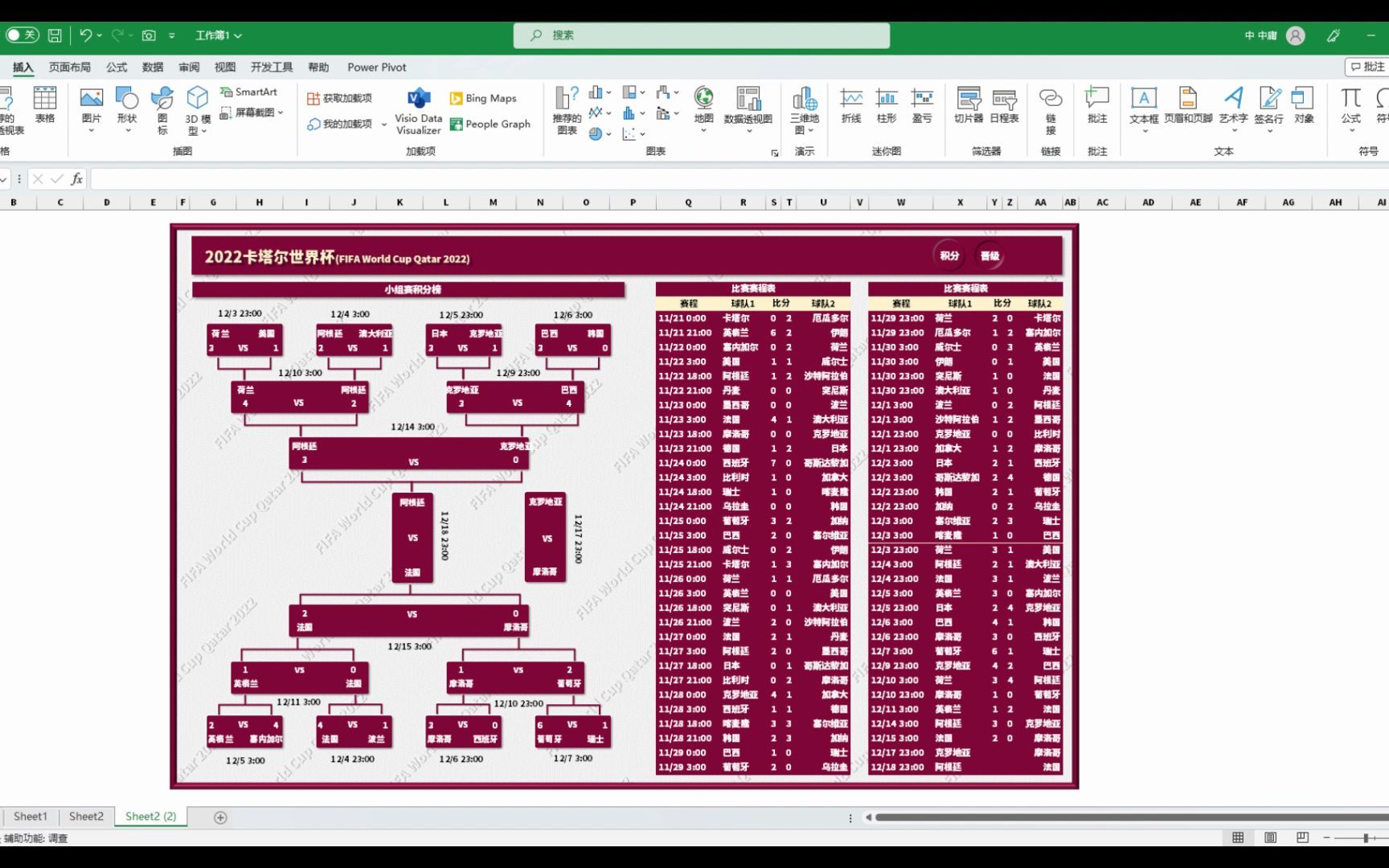
Task: Save the workbook via save icon
Action: coord(55,35)
